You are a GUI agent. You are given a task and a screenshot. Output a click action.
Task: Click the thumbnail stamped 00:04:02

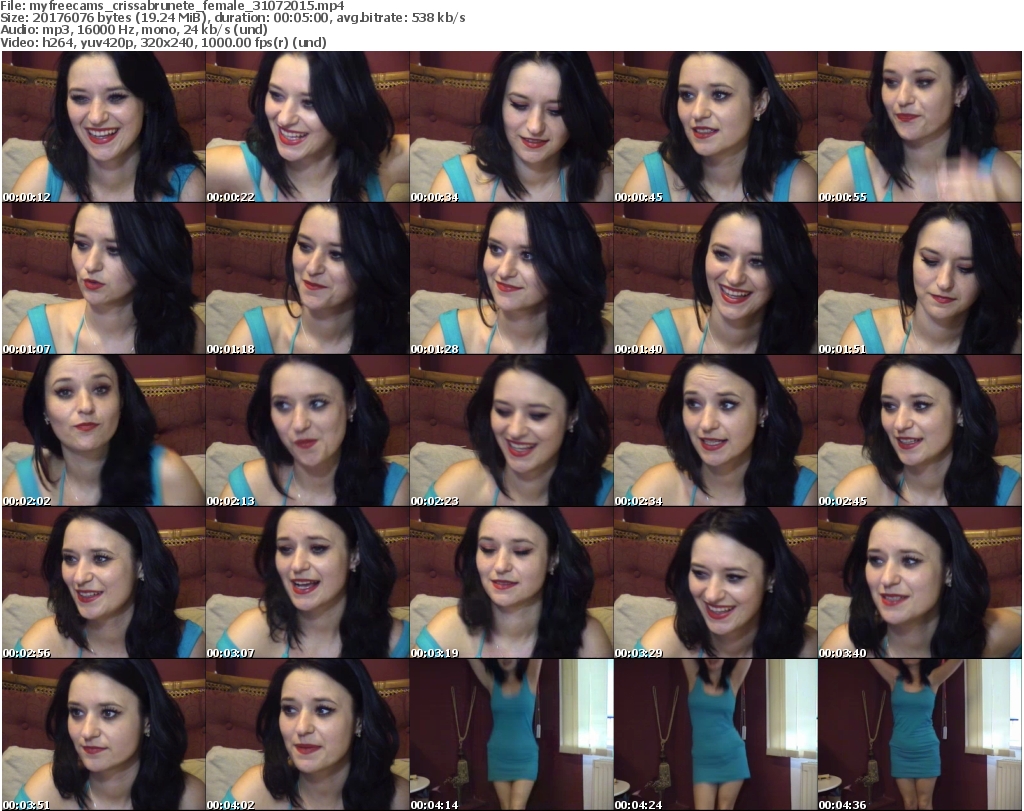click(x=308, y=735)
